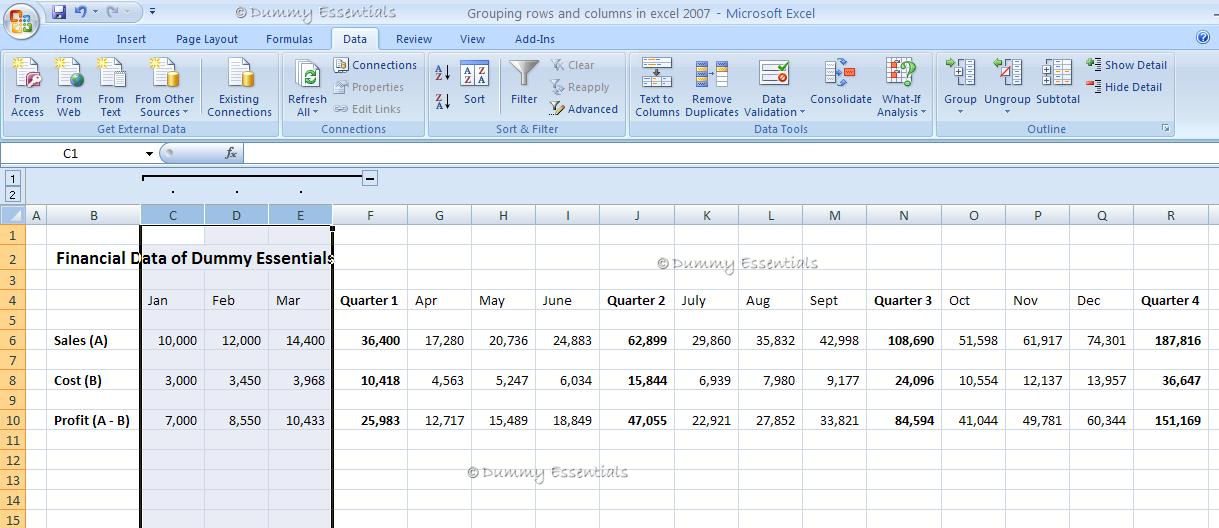Open the Add-Ins tab
Image resolution: width=1219 pixels, height=528 pixels.
(535, 39)
